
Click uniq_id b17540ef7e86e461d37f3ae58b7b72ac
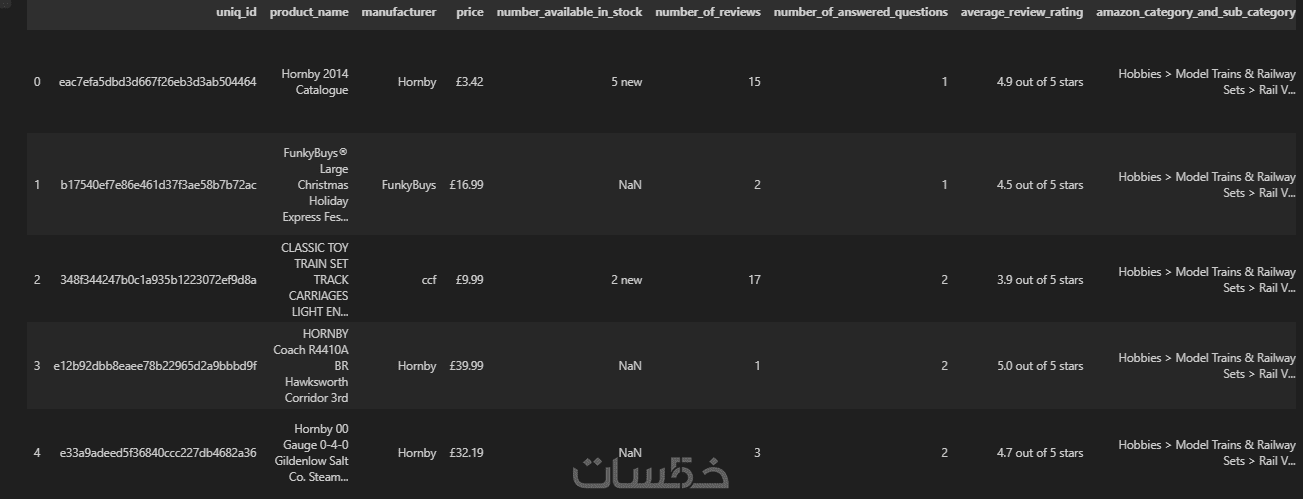[158, 185]
